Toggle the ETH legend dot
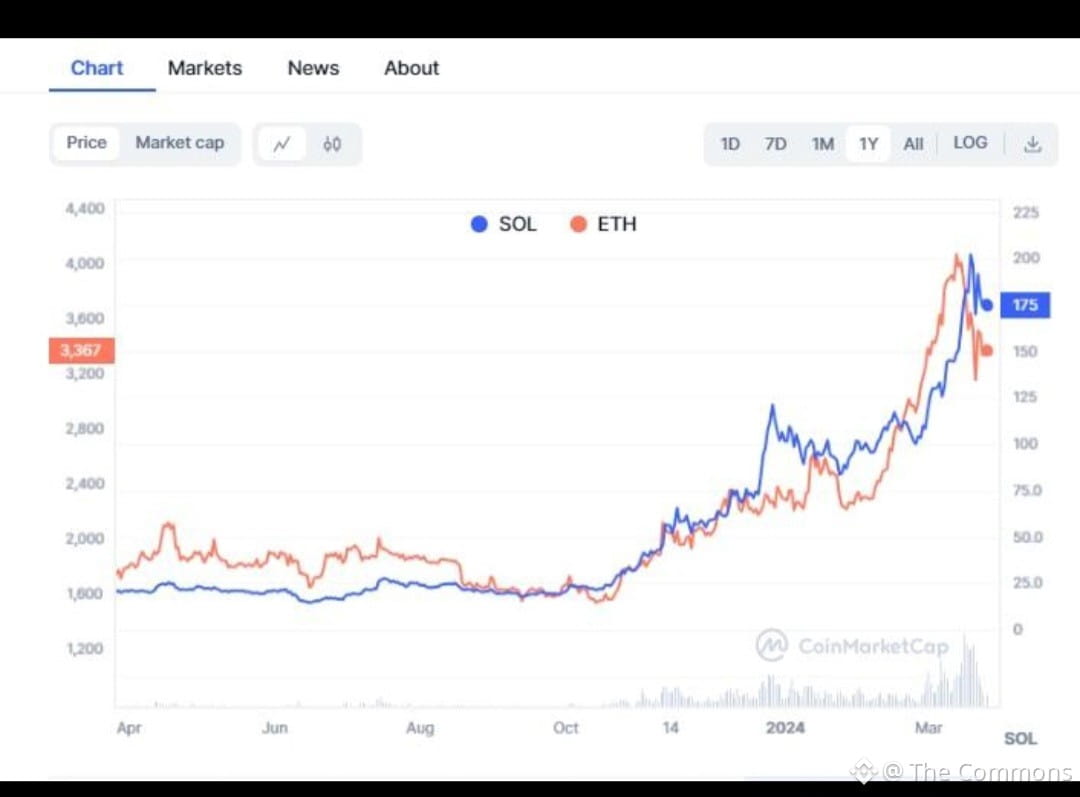This screenshot has width=1080, height=797. pyautogui.click(x=578, y=224)
